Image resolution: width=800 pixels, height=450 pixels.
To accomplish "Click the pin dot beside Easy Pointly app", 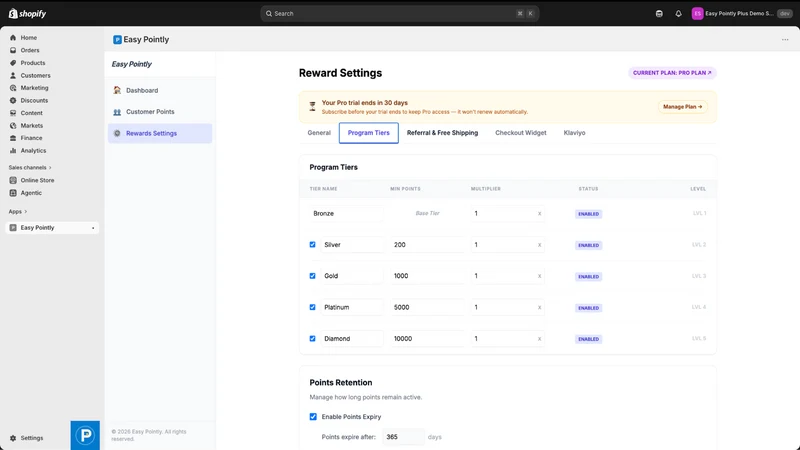I will (x=93, y=228).
